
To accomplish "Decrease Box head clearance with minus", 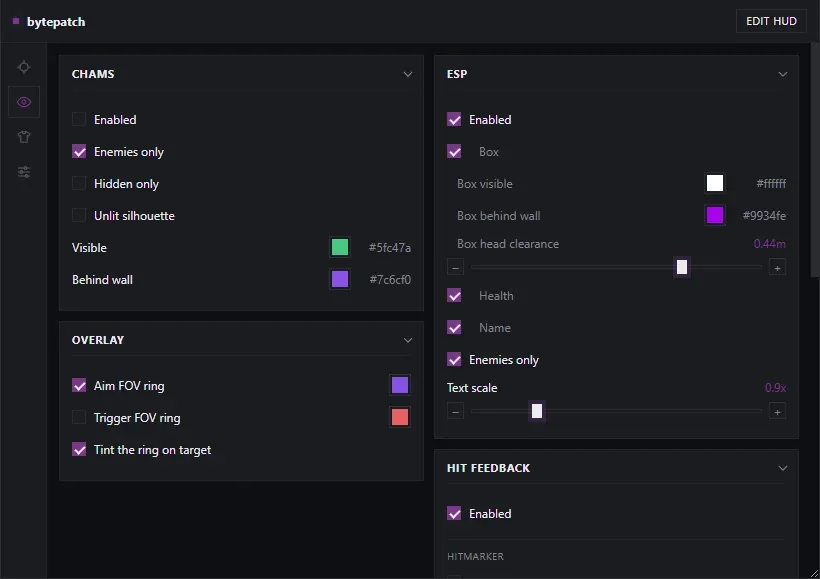I will [455, 268].
